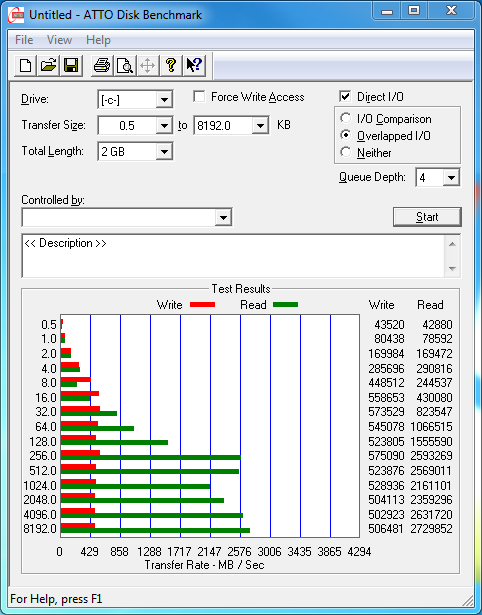Expand the Drive dropdown list
The width and height of the screenshot is (482, 615).
pyautogui.click(x=164, y=100)
